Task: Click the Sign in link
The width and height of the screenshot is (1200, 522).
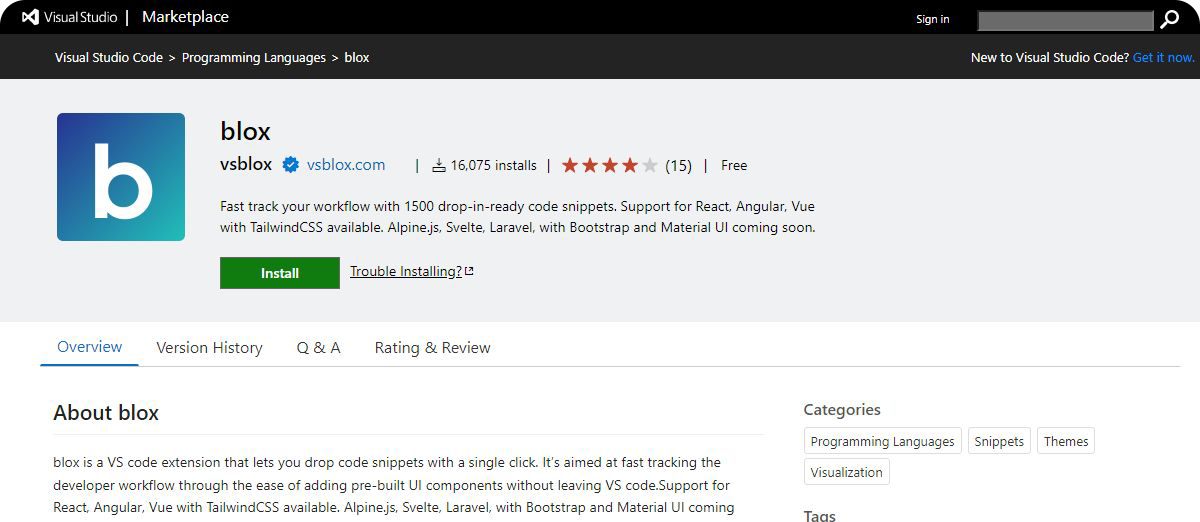Action: tap(933, 19)
